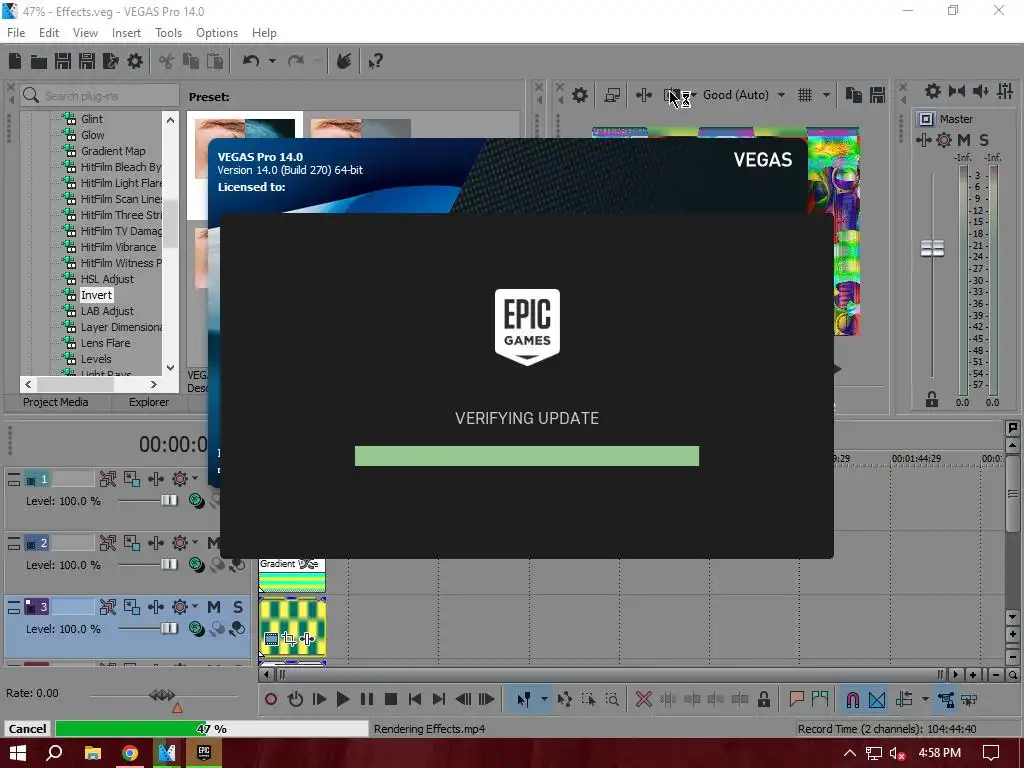Click the Cut scissors icon

coord(167,61)
